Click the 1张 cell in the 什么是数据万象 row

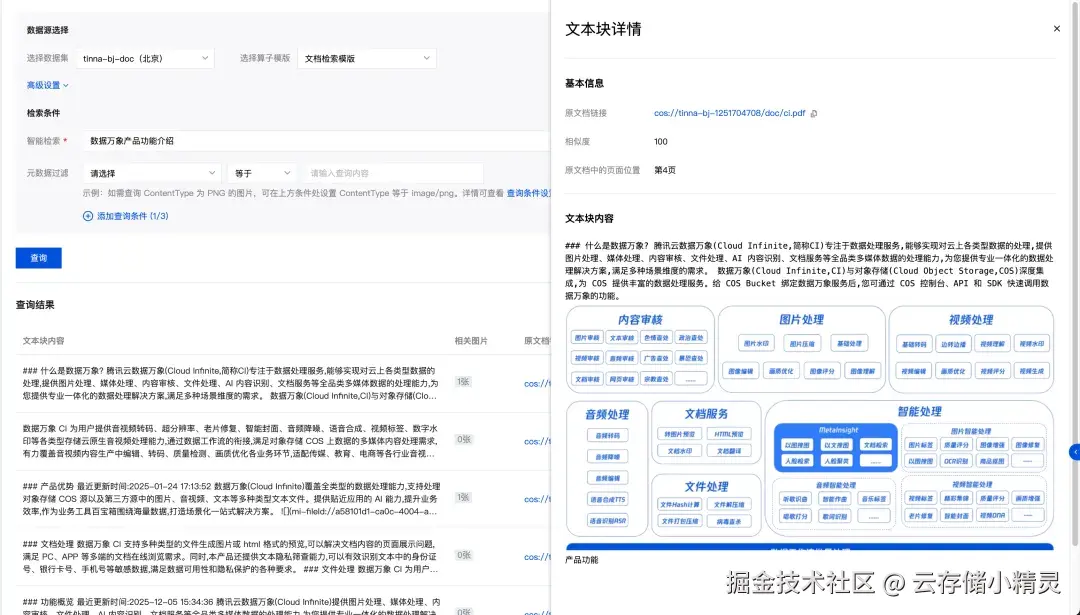point(463,382)
